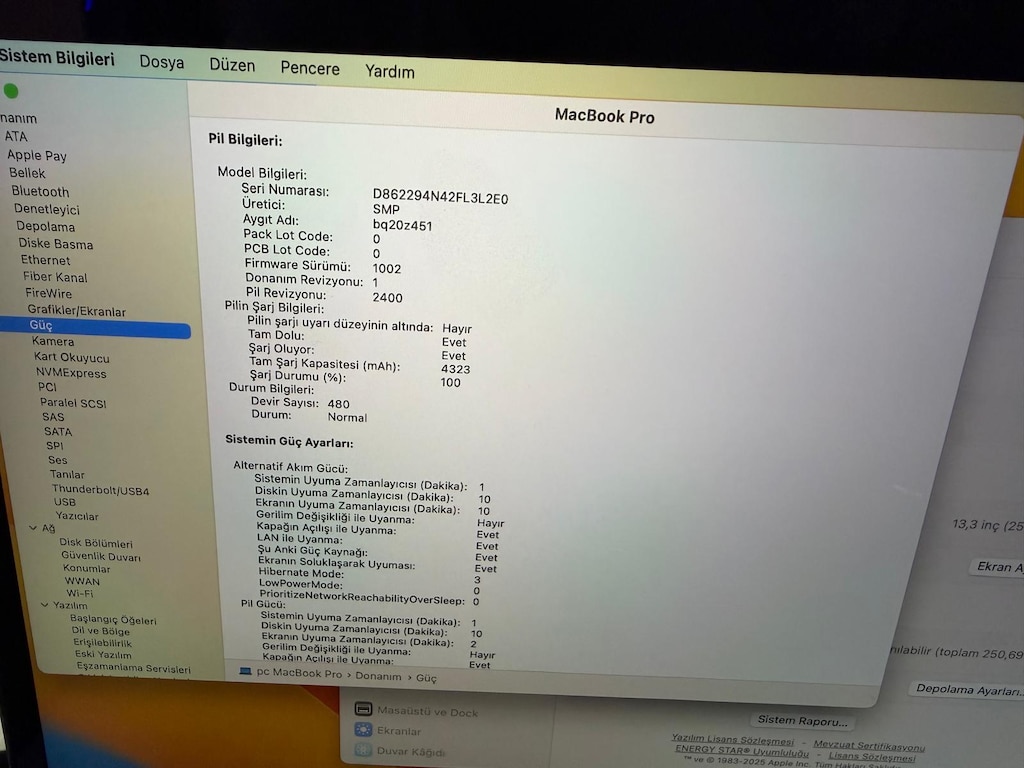Open the Dosya menu
Screen dimensions: 1024x768
pos(161,62)
